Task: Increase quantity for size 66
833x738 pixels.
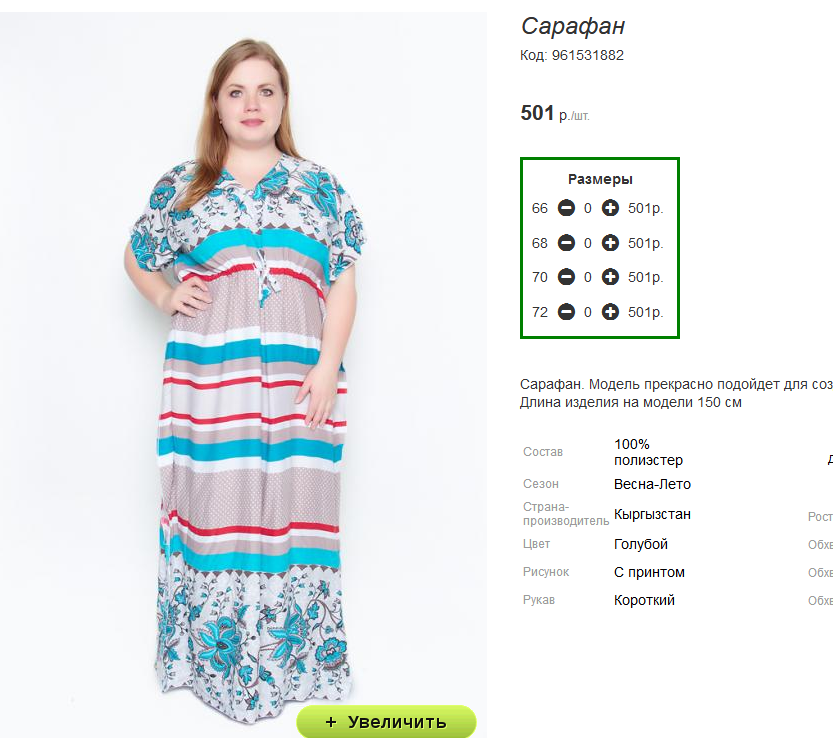Action: [x=610, y=208]
